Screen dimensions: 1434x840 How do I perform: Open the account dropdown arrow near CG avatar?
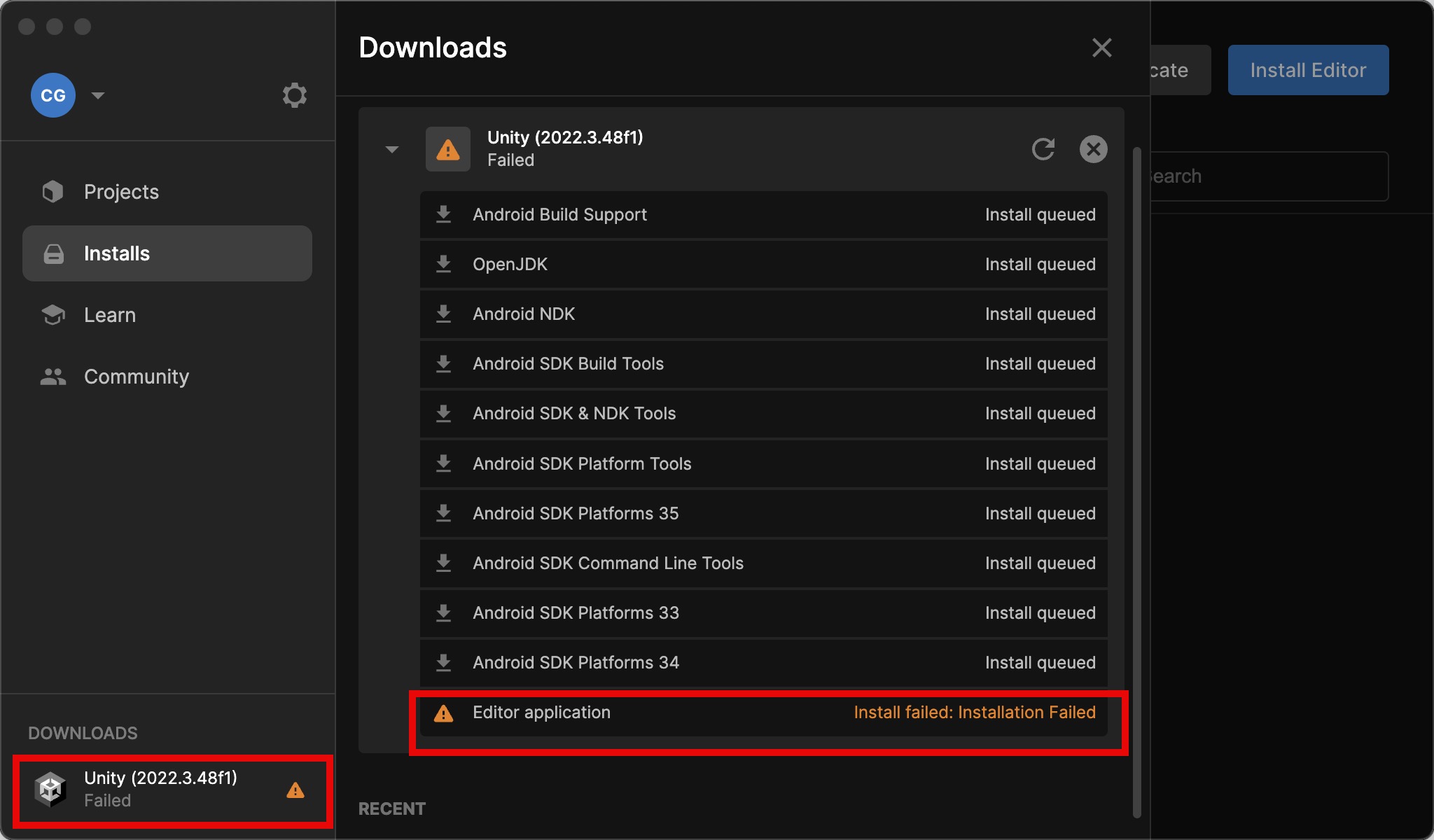(x=98, y=95)
